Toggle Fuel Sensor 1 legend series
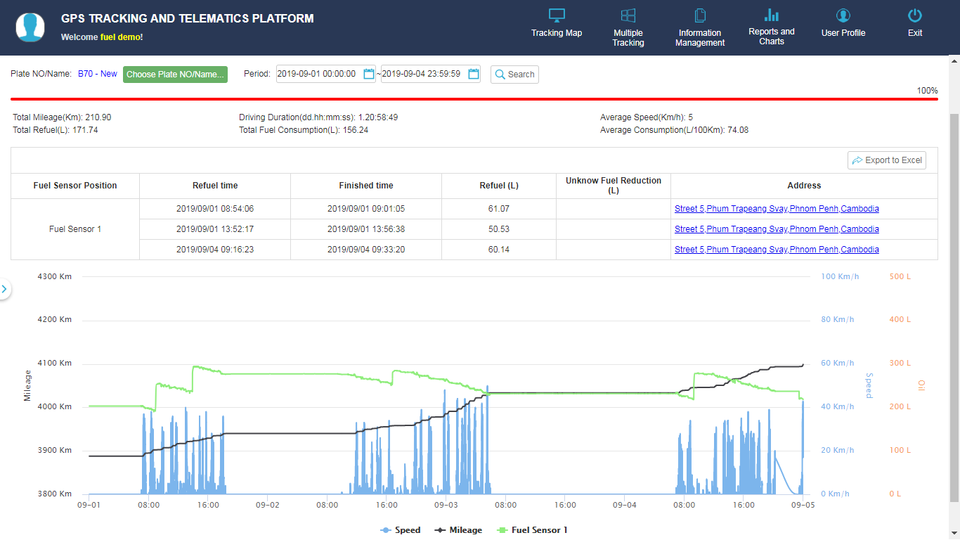Image resolution: width=960 pixels, height=540 pixels. pos(532,530)
